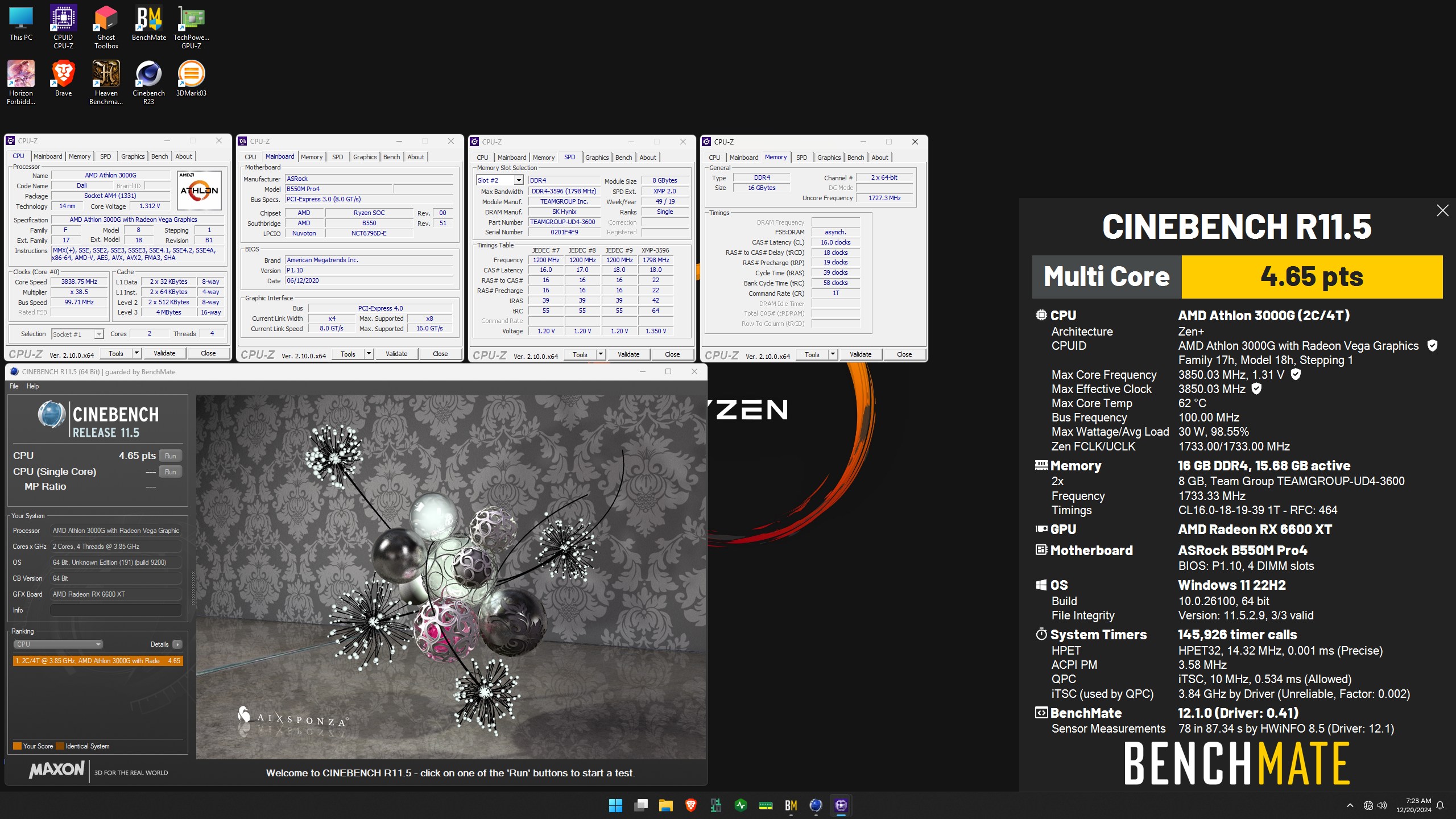This screenshot has width=1456, height=819.
Task: Click the 4.65 pts Multi Core score
Action: tap(1312, 277)
